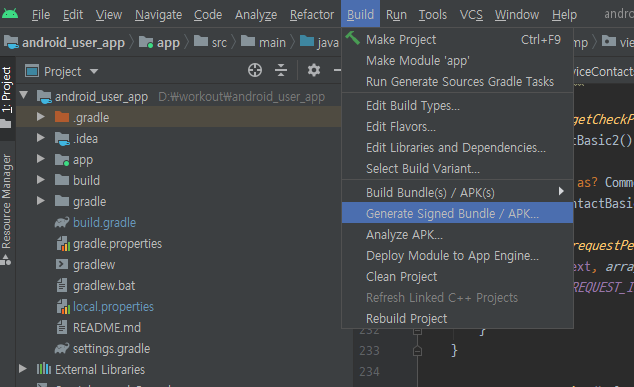Click the Make Project hammer icon
Viewport: 634px width, 387px height.
pos(353,38)
